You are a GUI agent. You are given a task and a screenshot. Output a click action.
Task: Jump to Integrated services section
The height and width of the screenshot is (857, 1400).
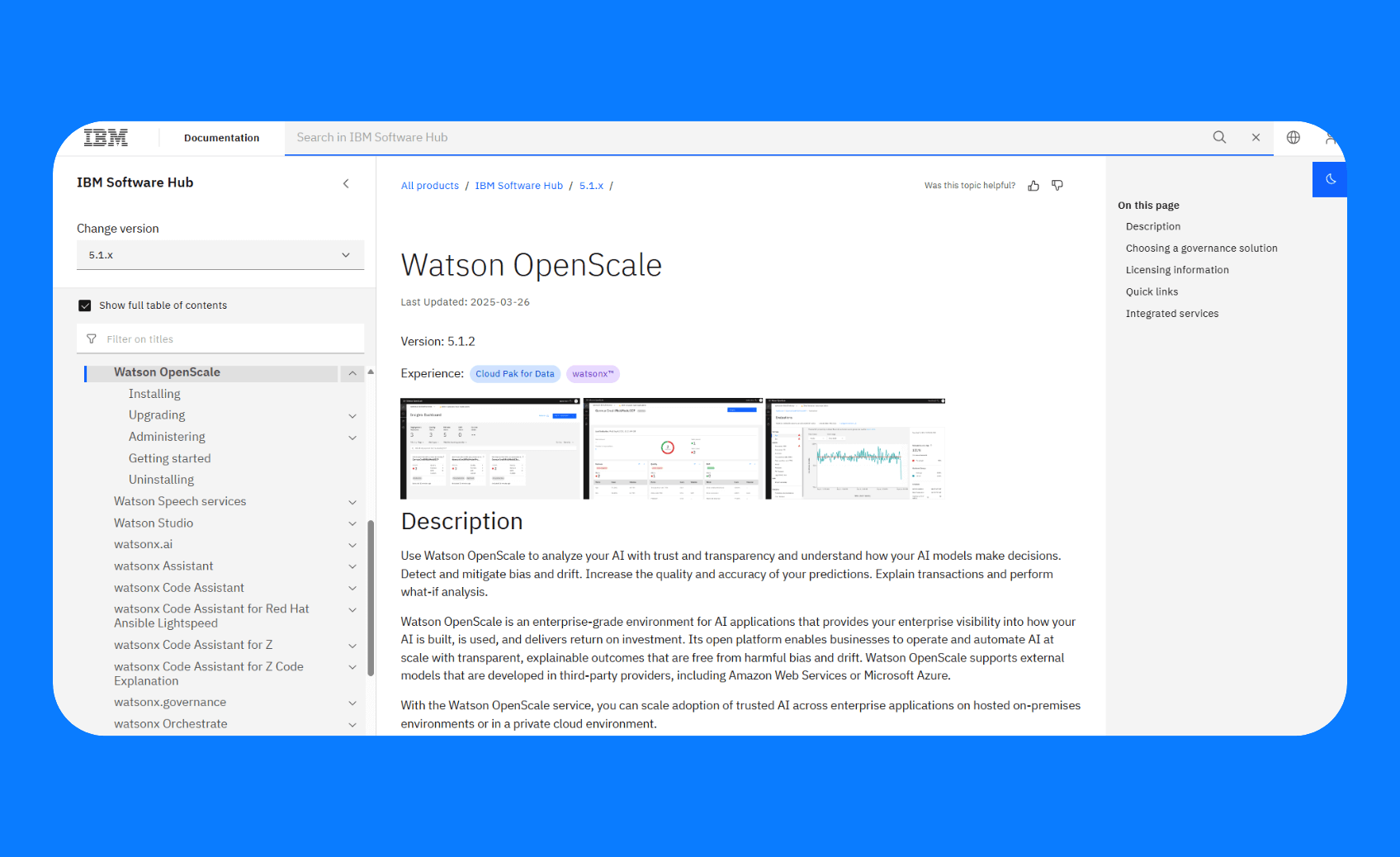(1172, 314)
